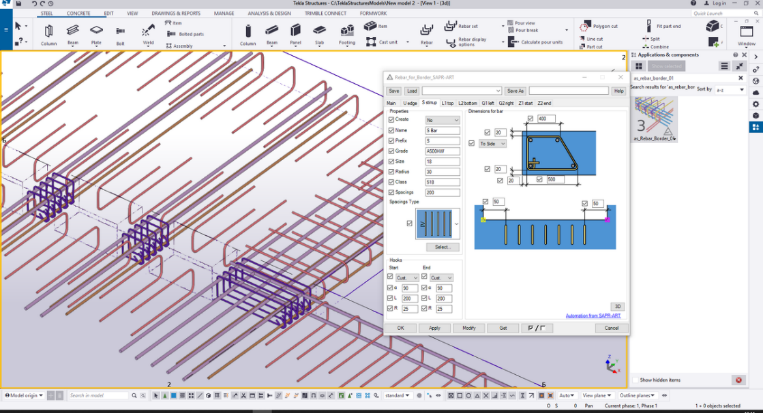Click the undo icon in title bar
The width and height of the screenshot is (763, 413).
tap(34, 3)
